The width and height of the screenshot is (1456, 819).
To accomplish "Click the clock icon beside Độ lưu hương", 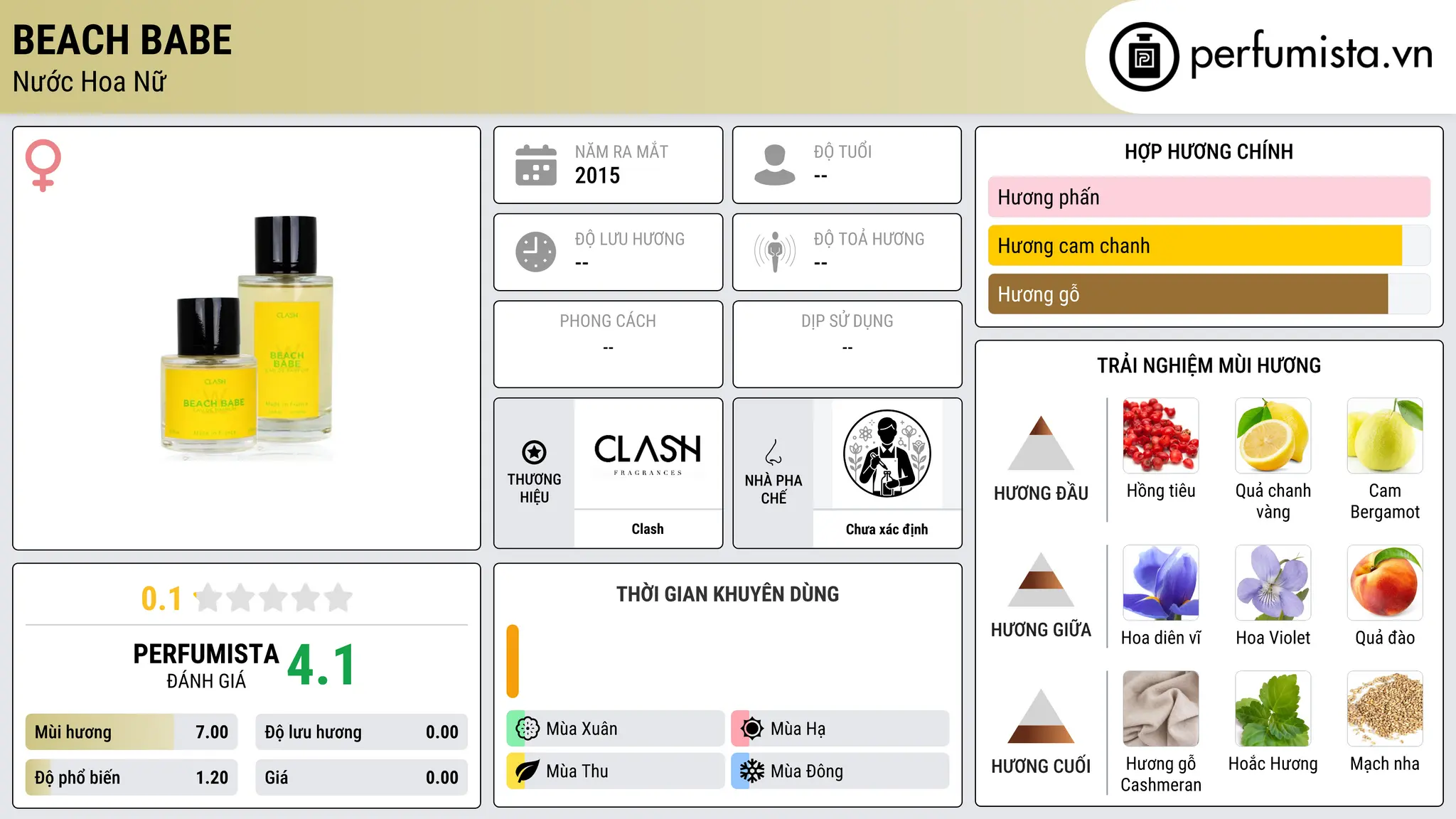I will coord(536,252).
